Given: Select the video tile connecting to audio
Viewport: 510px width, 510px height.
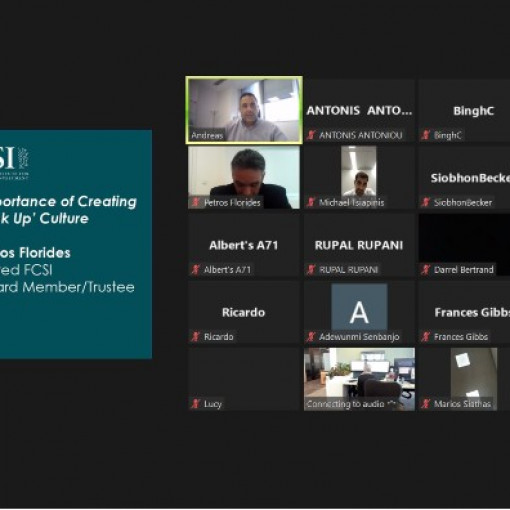Looking at the screenshot, I should (x=359, y=379).
